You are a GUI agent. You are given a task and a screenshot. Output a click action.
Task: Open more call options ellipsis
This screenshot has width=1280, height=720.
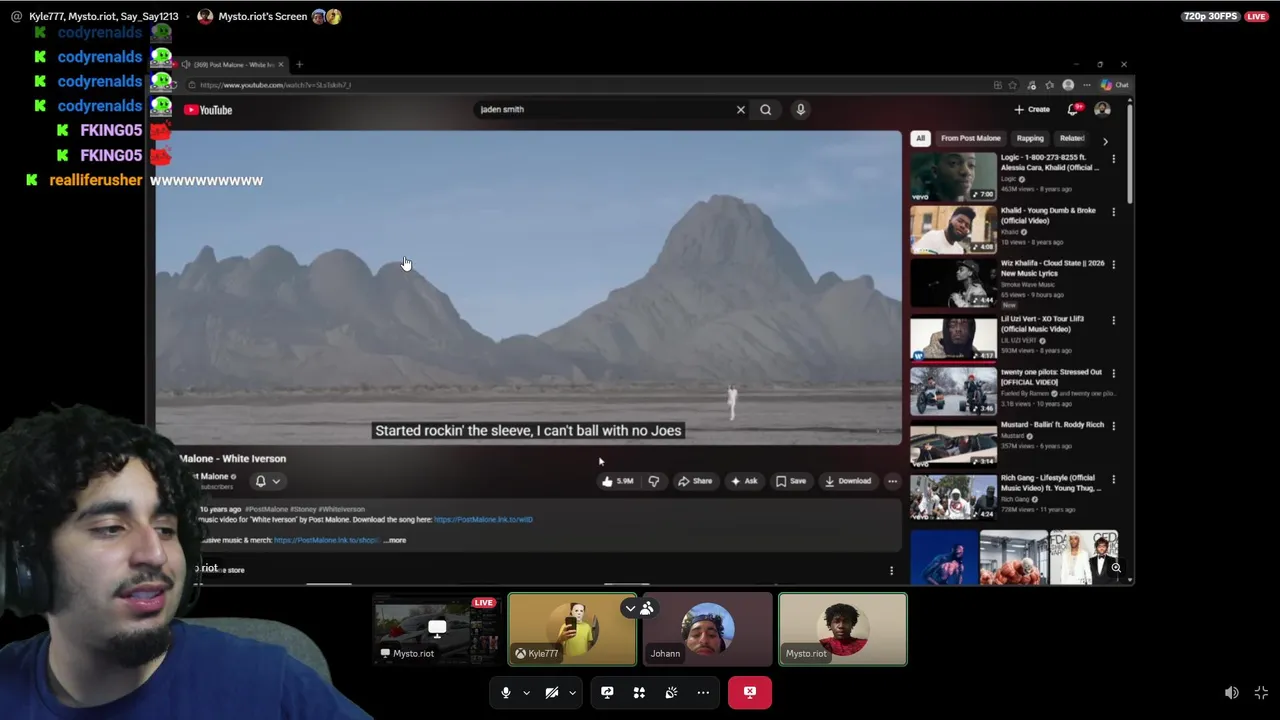(x=703, y=692)
